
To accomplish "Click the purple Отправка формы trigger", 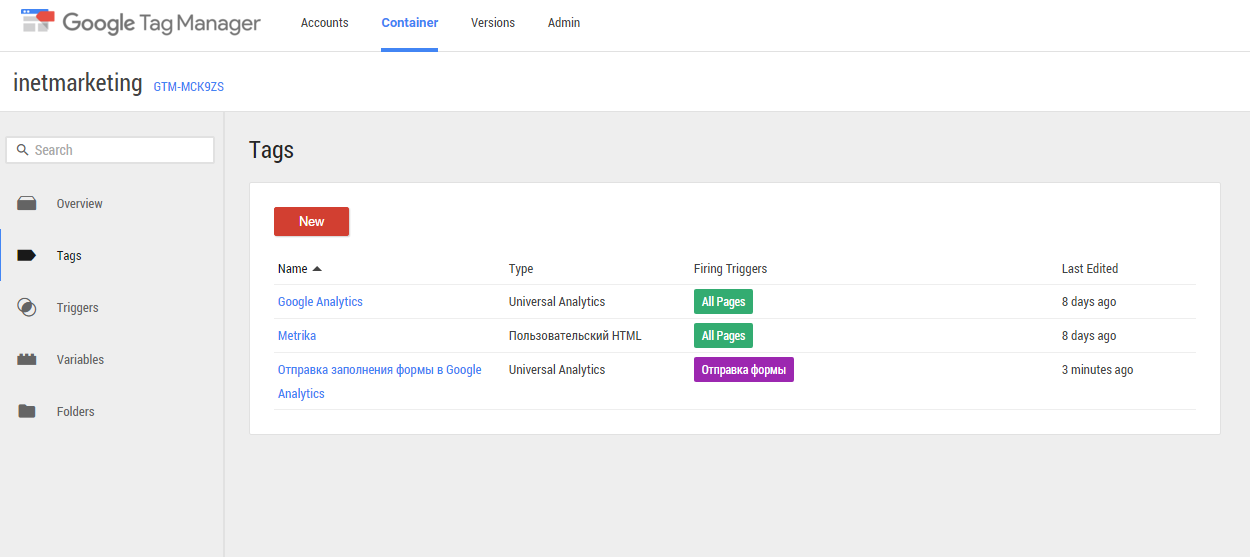I will tap(744, 370).
